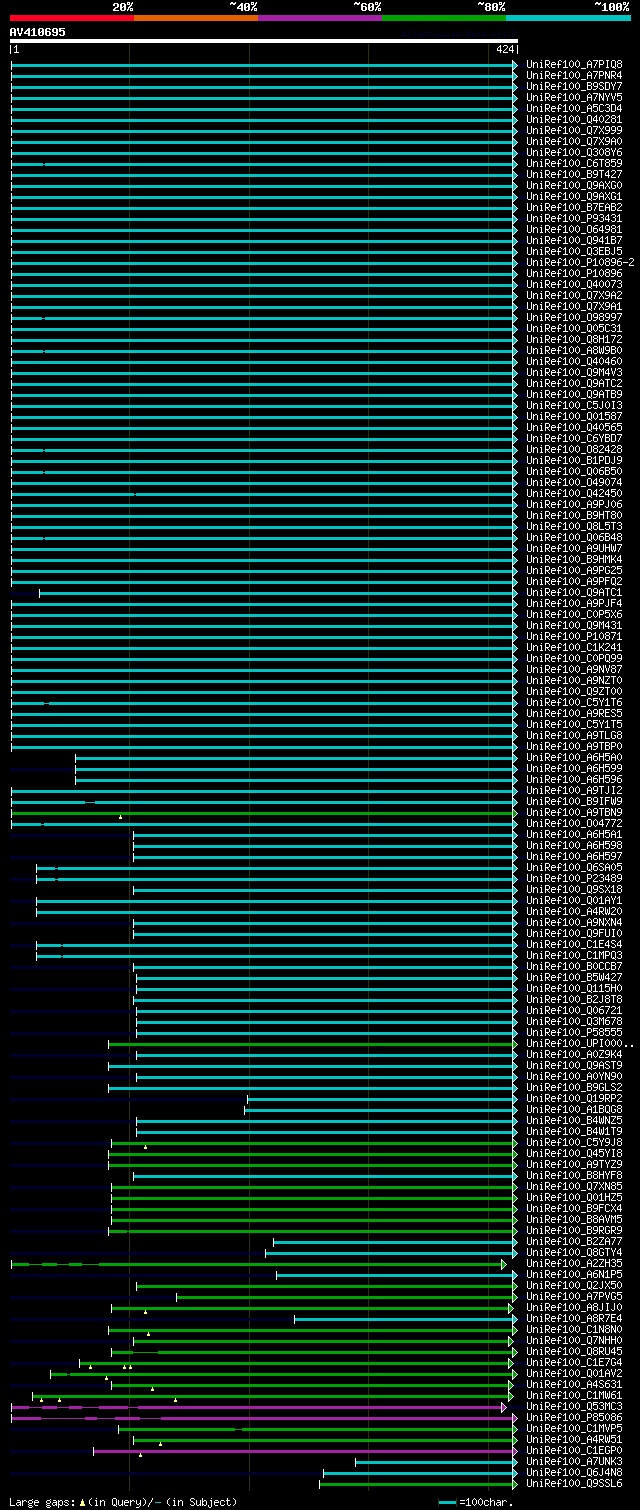
Task: Select label UniRef100_A2ZH35
Action: point(574,1263)
